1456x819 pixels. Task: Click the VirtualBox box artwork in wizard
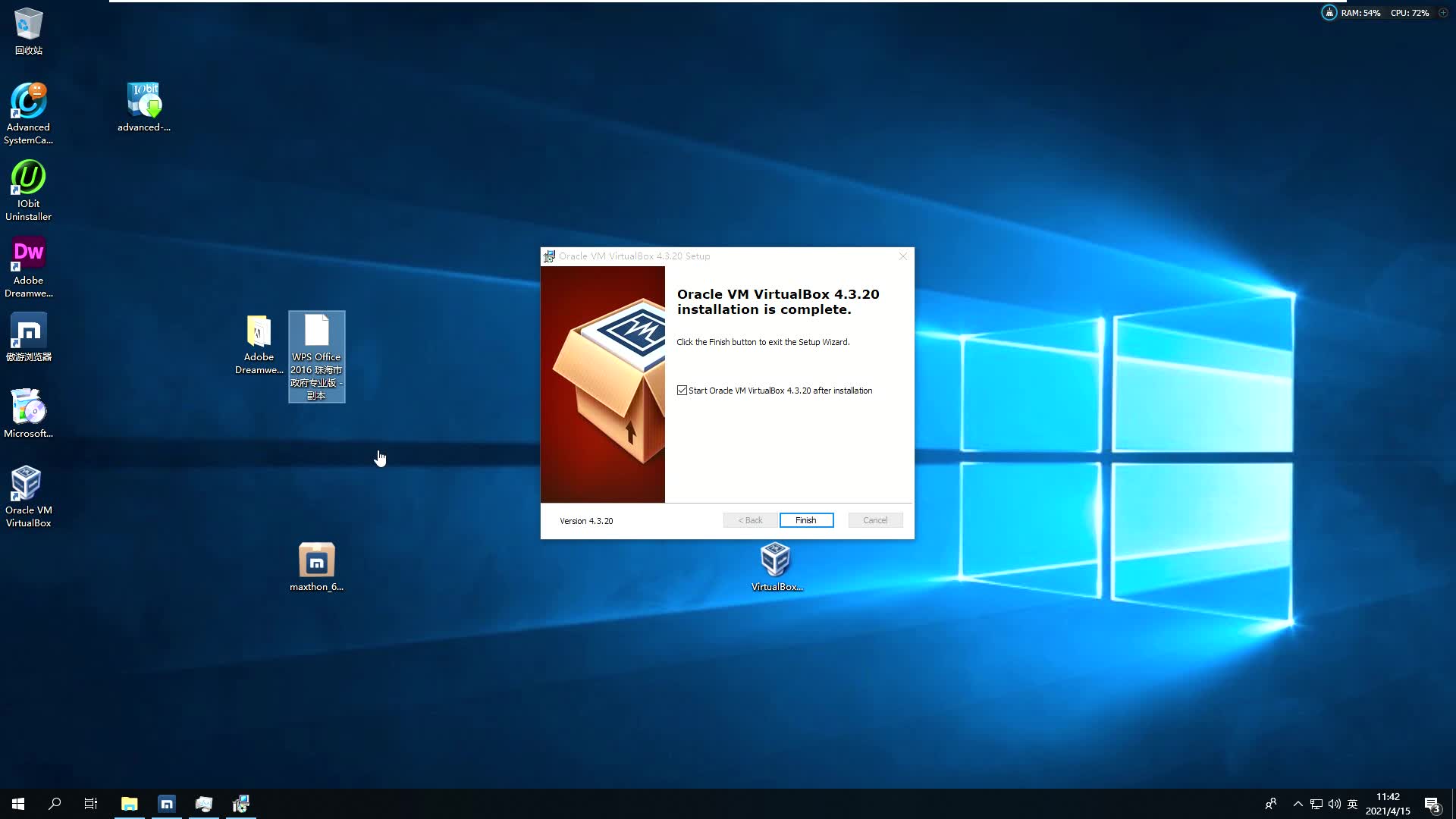(603, 384)
